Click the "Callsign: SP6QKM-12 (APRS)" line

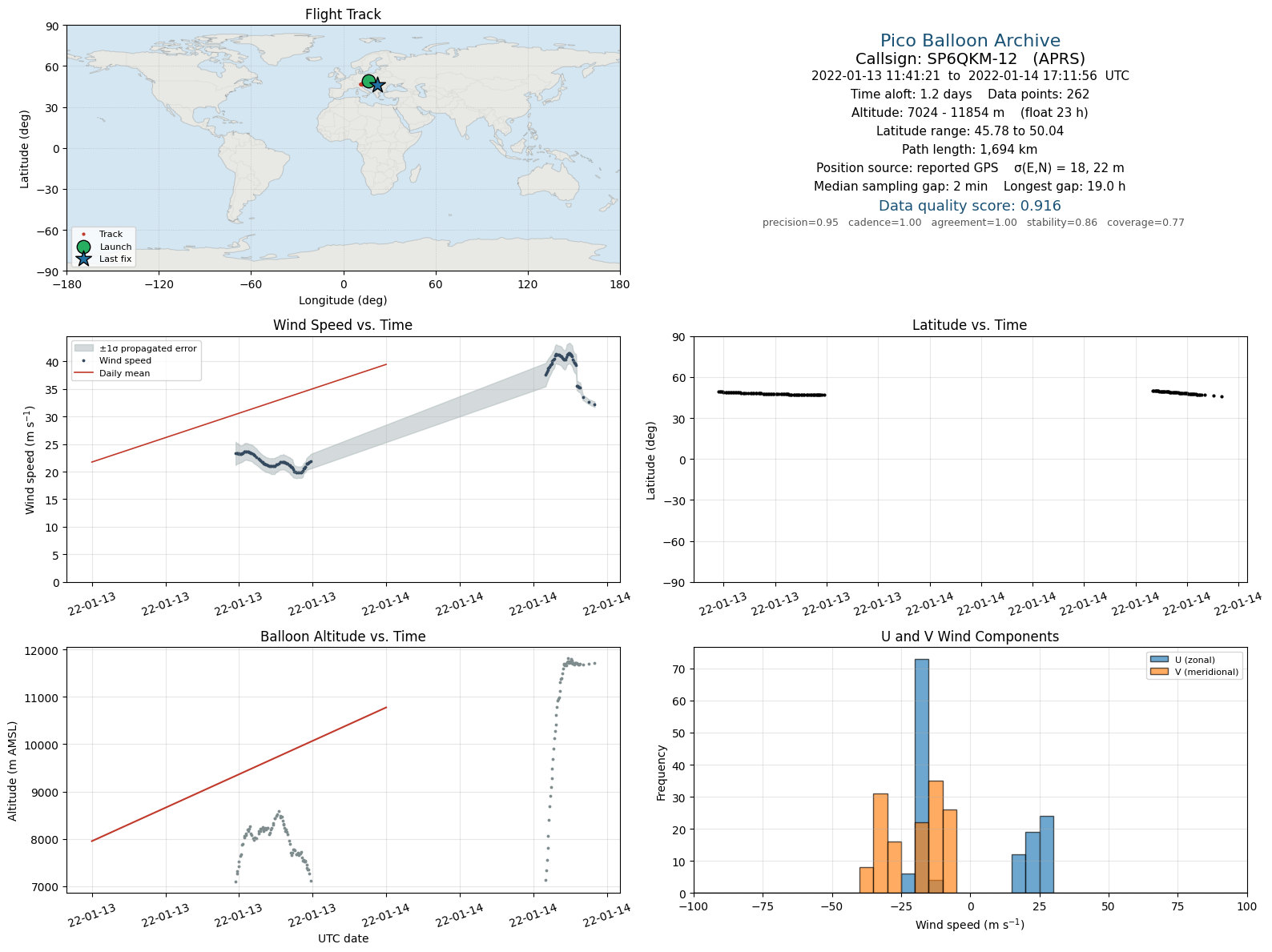(x=970, y=58)
